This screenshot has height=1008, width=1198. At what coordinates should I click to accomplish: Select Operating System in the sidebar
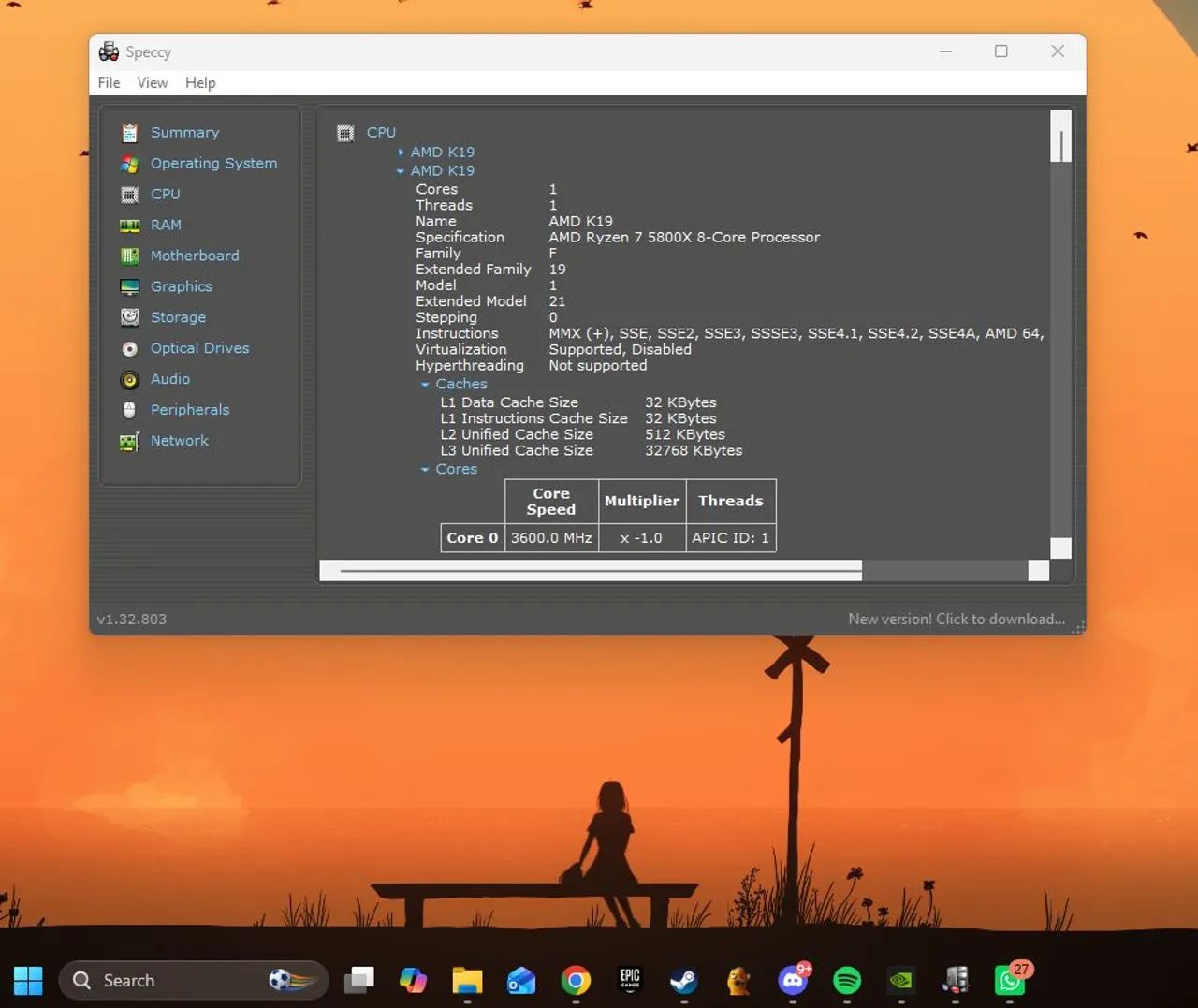(x=214, y=164)
